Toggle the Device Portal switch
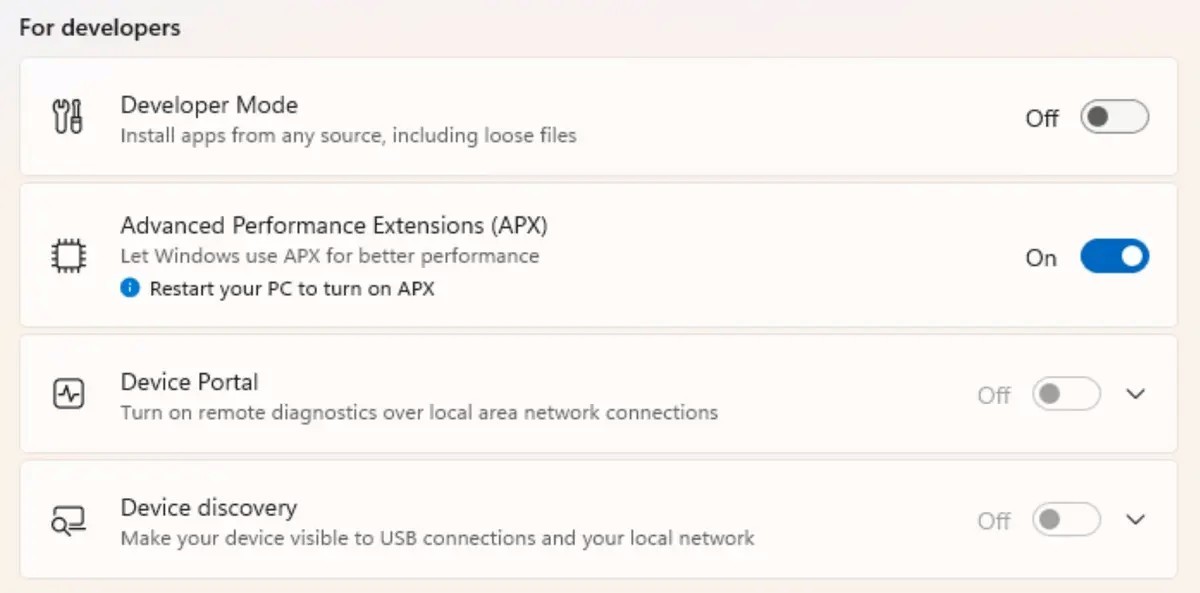1200x593 pixels. pos(1066,394)
